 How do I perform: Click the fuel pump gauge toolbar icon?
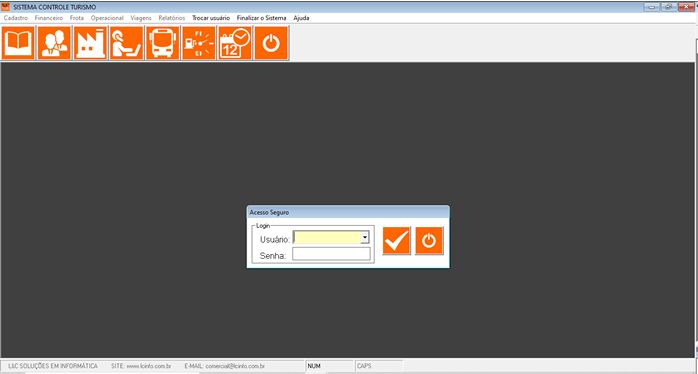tap(199, 43)
